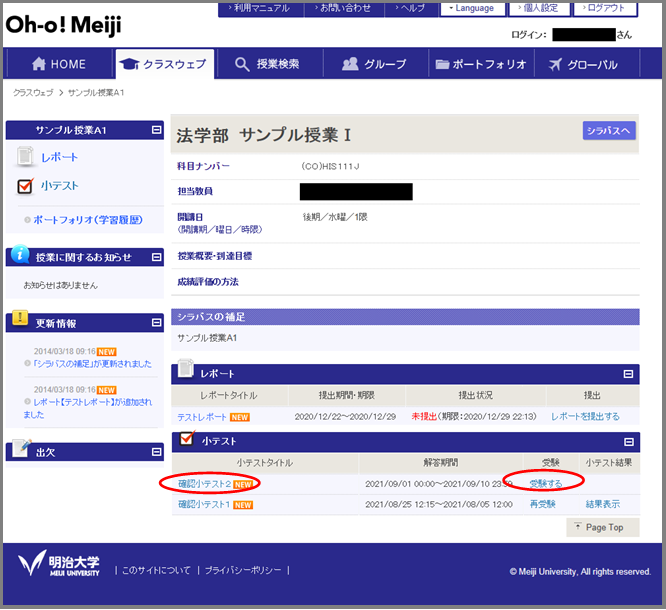Select the クラスウェブ tab
Screen dimensions: 666x610
coord(164,64)
